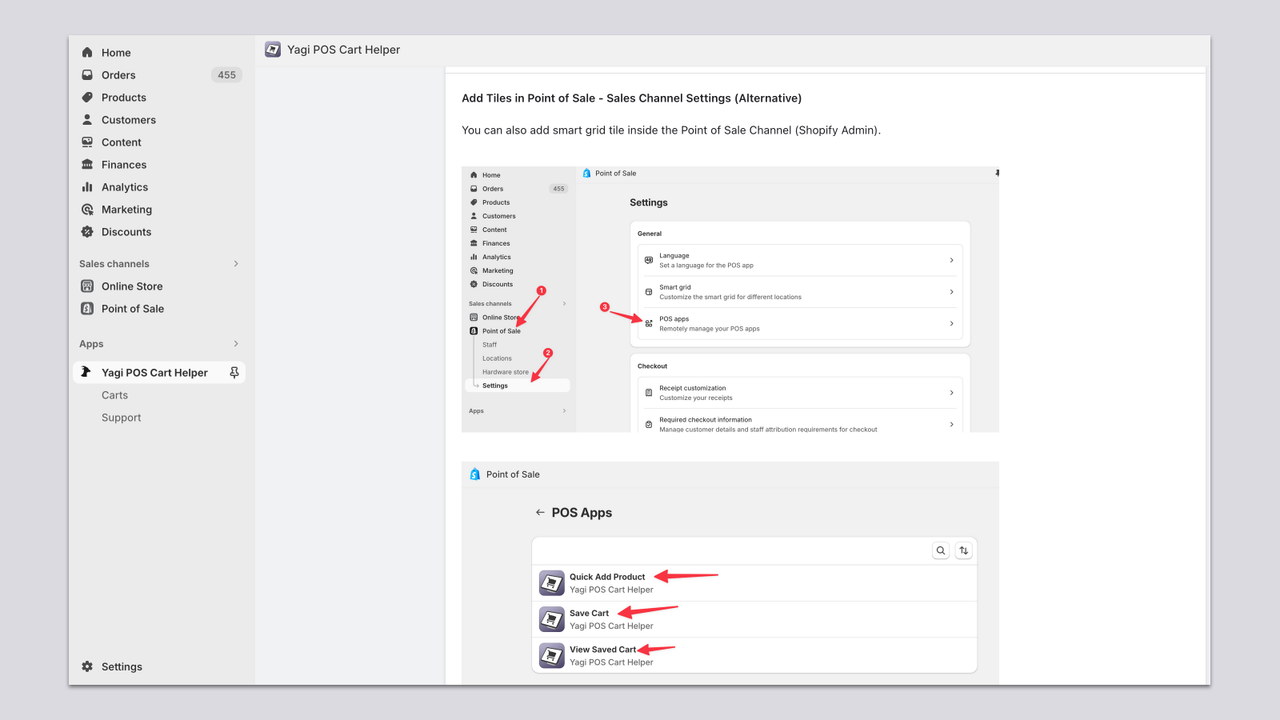Screen dimensions: 1280x720
Task: Click the Customers person icon
Action: click(87, 120)
